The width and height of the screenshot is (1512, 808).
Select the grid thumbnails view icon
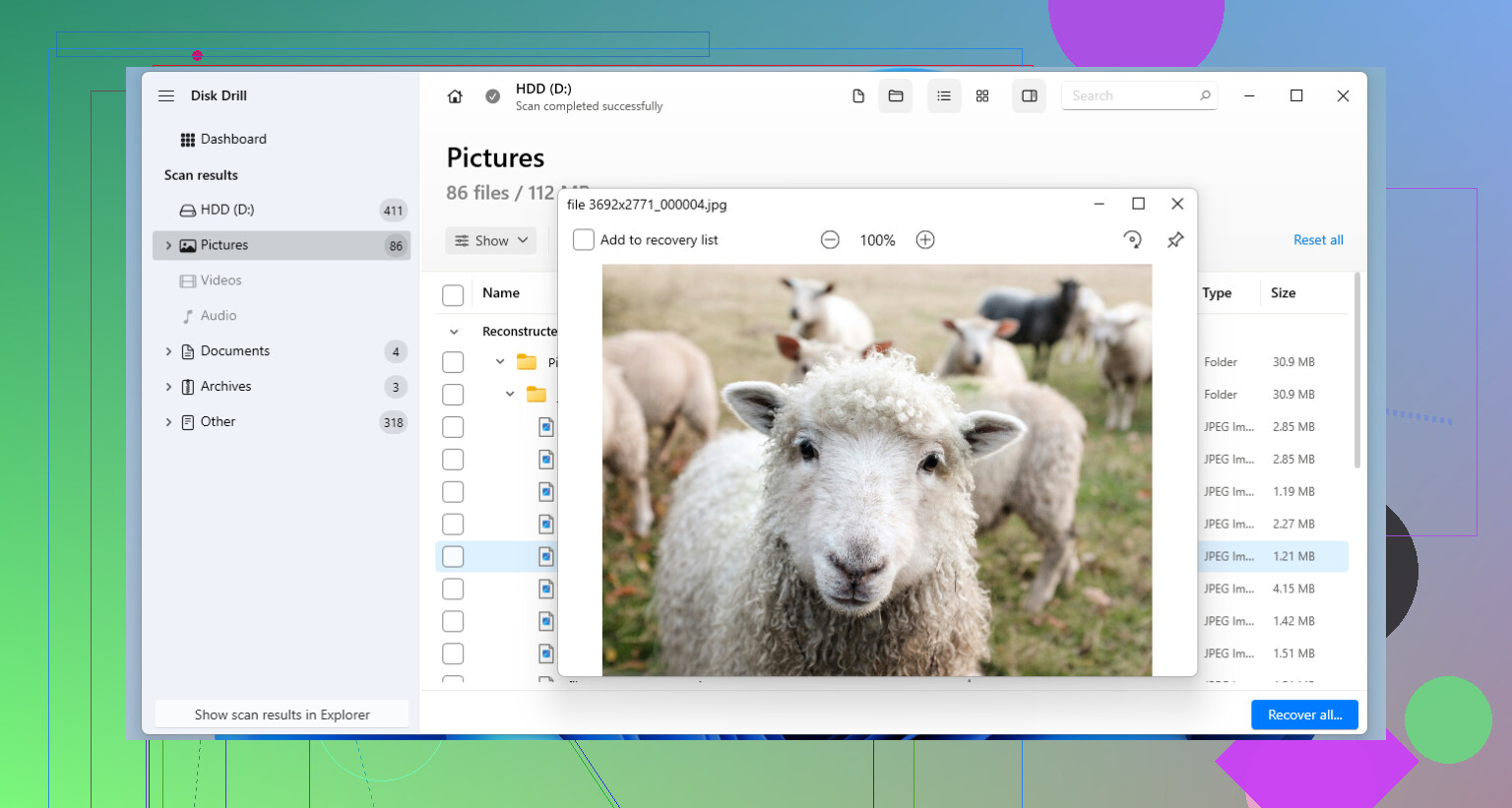tap(982, 96)
